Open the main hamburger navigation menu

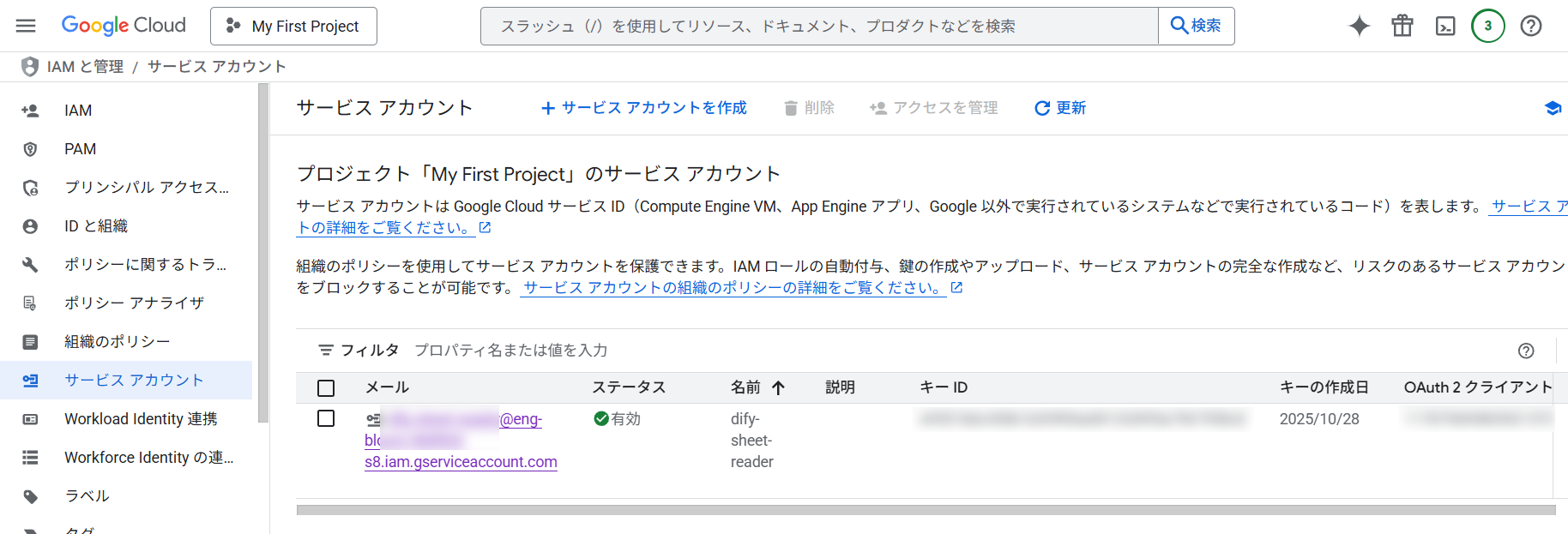coord(26,26)
